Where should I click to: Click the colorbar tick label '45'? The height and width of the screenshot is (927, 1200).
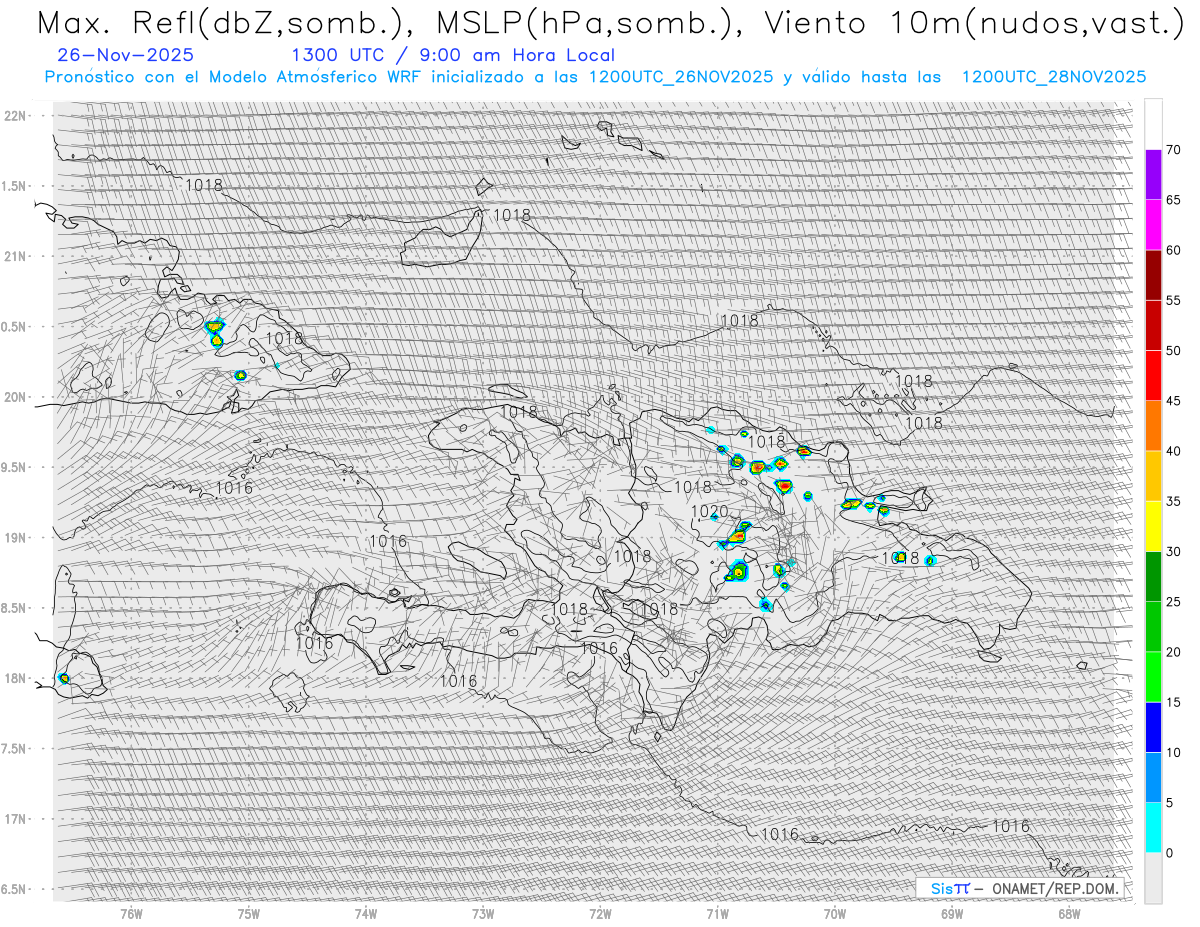1174,401
